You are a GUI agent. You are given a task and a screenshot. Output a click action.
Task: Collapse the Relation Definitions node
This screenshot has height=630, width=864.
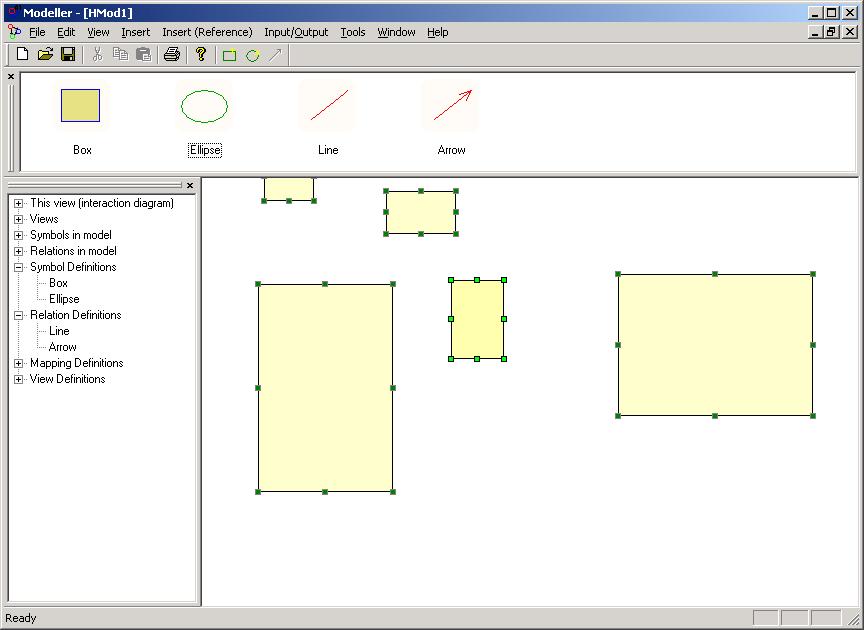point(18,315)
